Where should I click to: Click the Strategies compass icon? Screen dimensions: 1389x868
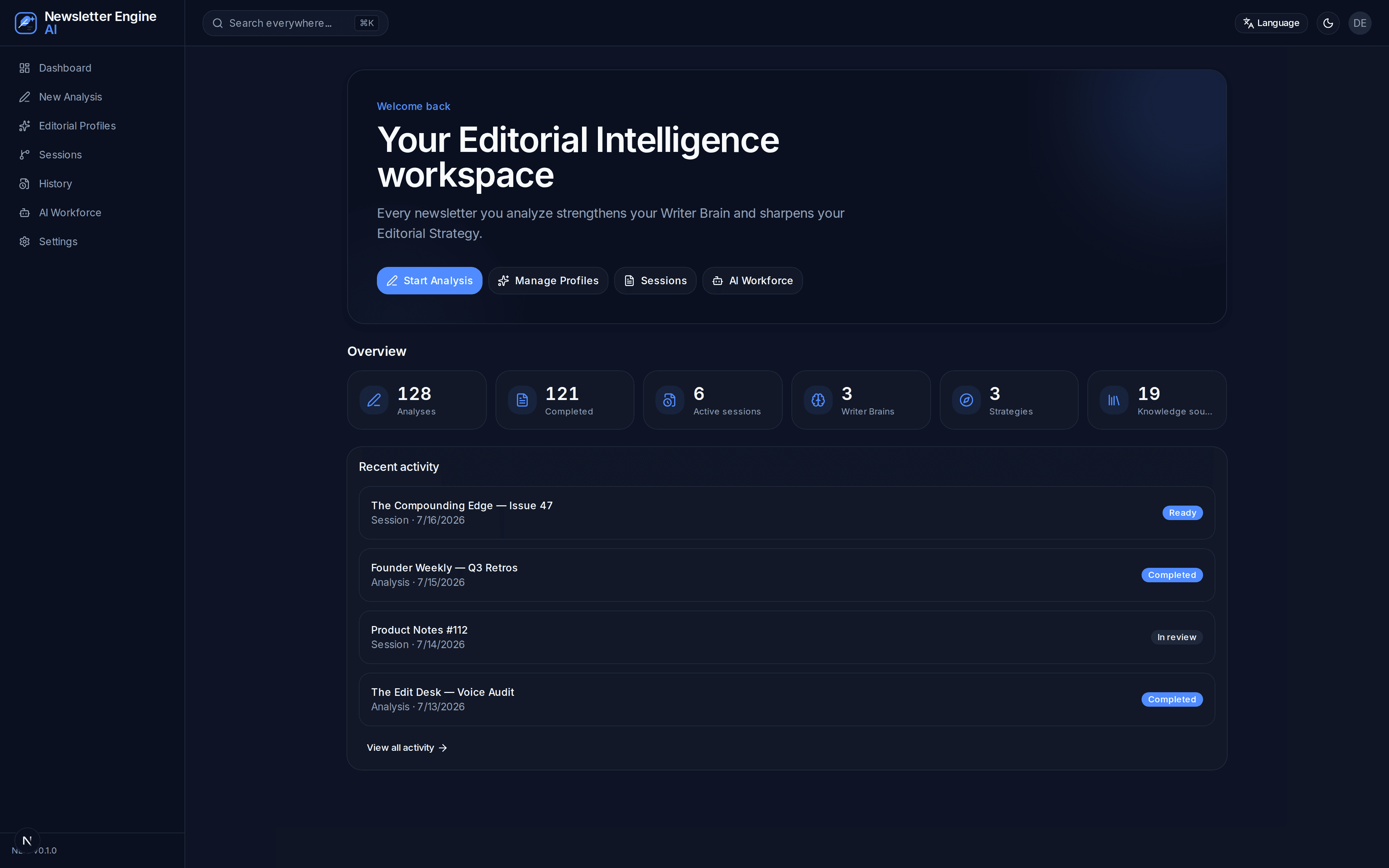(966, 400)
